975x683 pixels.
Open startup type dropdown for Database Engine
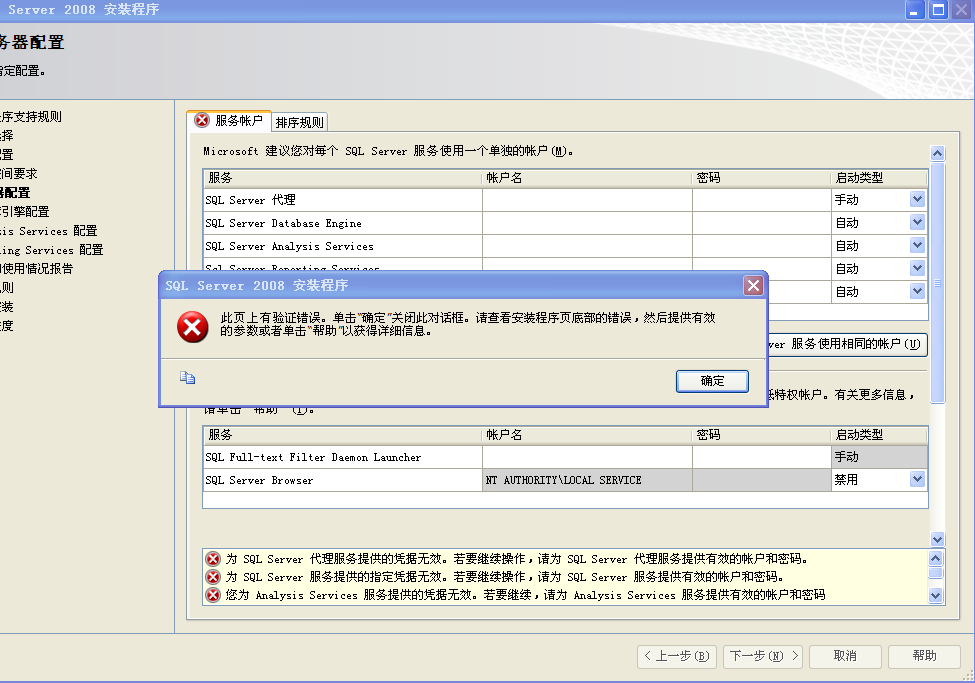coord(917,223)
